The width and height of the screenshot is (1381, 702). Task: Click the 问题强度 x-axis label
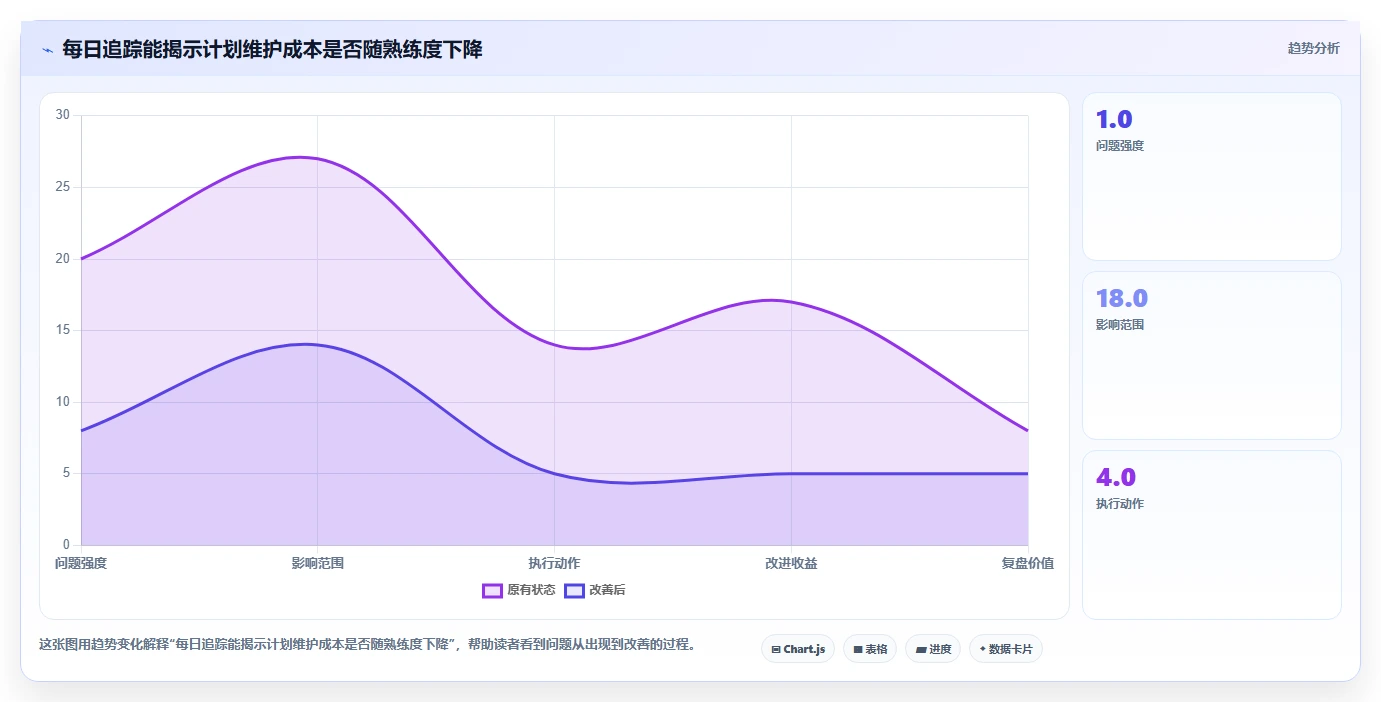click(x=81, y=563)
